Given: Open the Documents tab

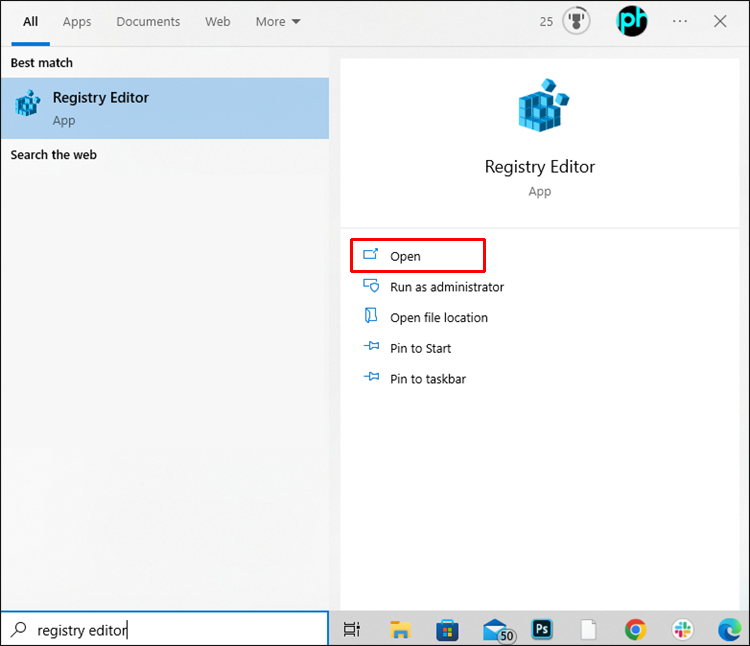Looking at the screenshot, I should click(148, 22).
